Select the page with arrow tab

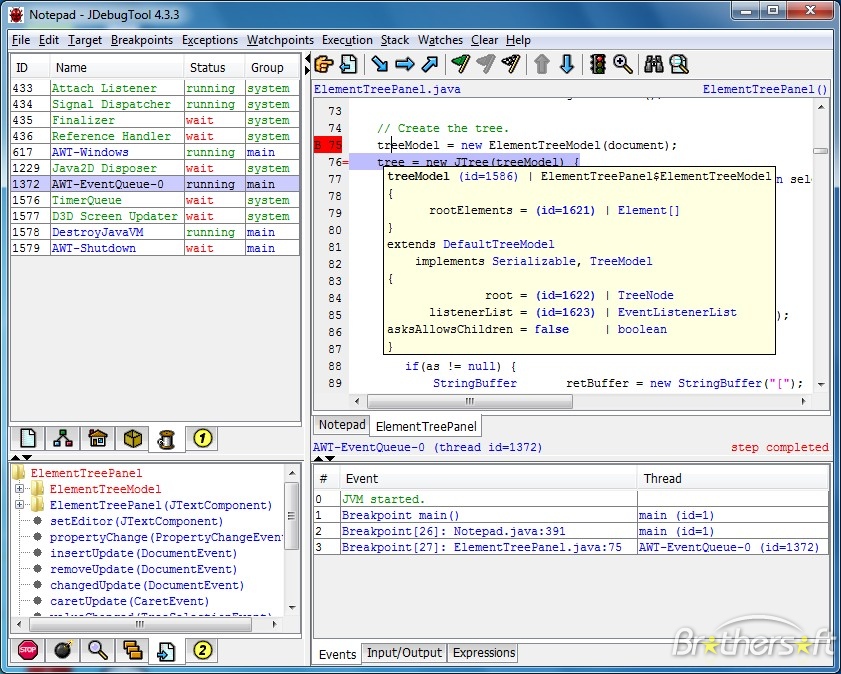pos(167,651)
